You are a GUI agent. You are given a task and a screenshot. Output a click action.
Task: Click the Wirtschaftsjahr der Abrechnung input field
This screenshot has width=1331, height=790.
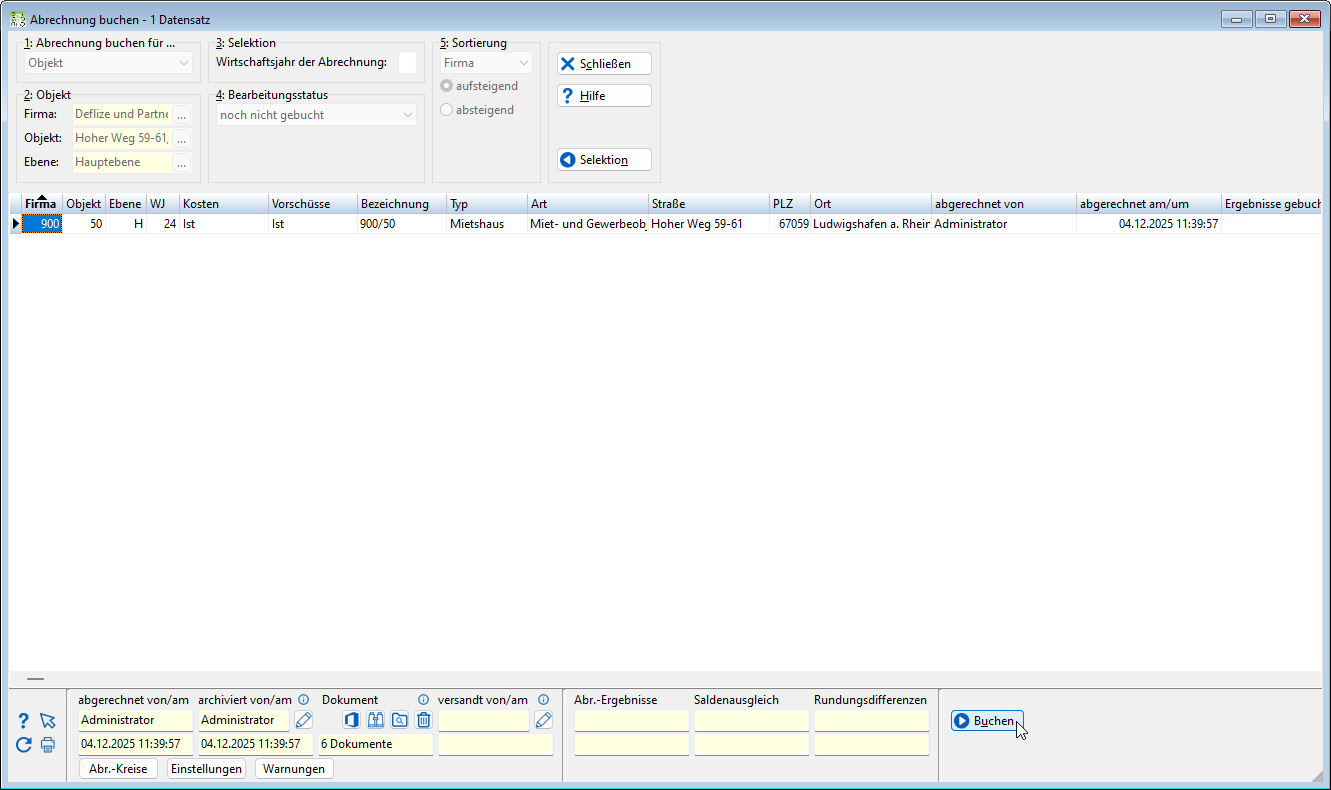pos(407,63)
